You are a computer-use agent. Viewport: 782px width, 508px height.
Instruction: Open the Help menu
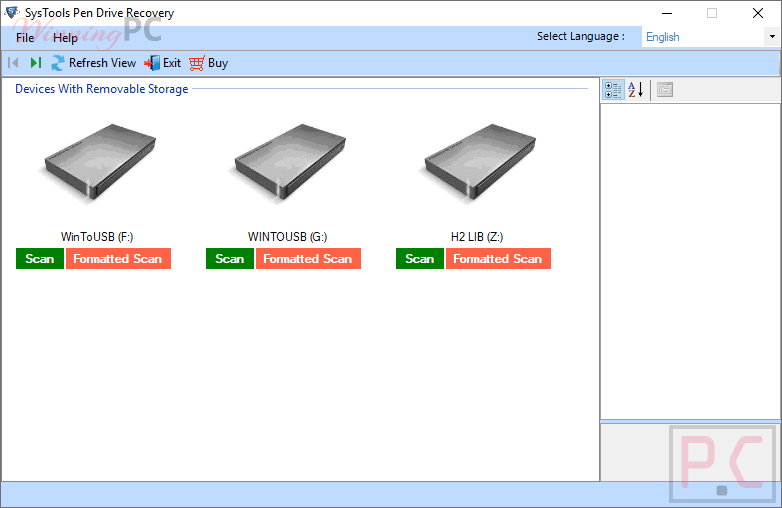coord(65,37)
